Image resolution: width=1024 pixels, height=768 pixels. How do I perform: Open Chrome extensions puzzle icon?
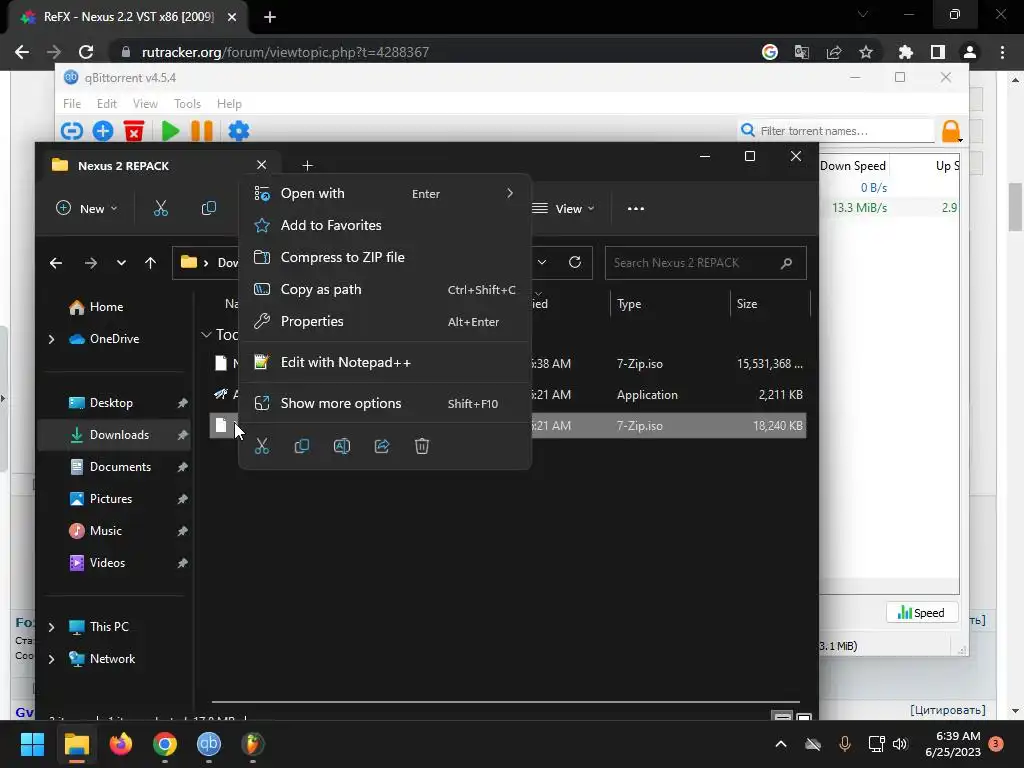pyautogui.click(x=906, y=52)
